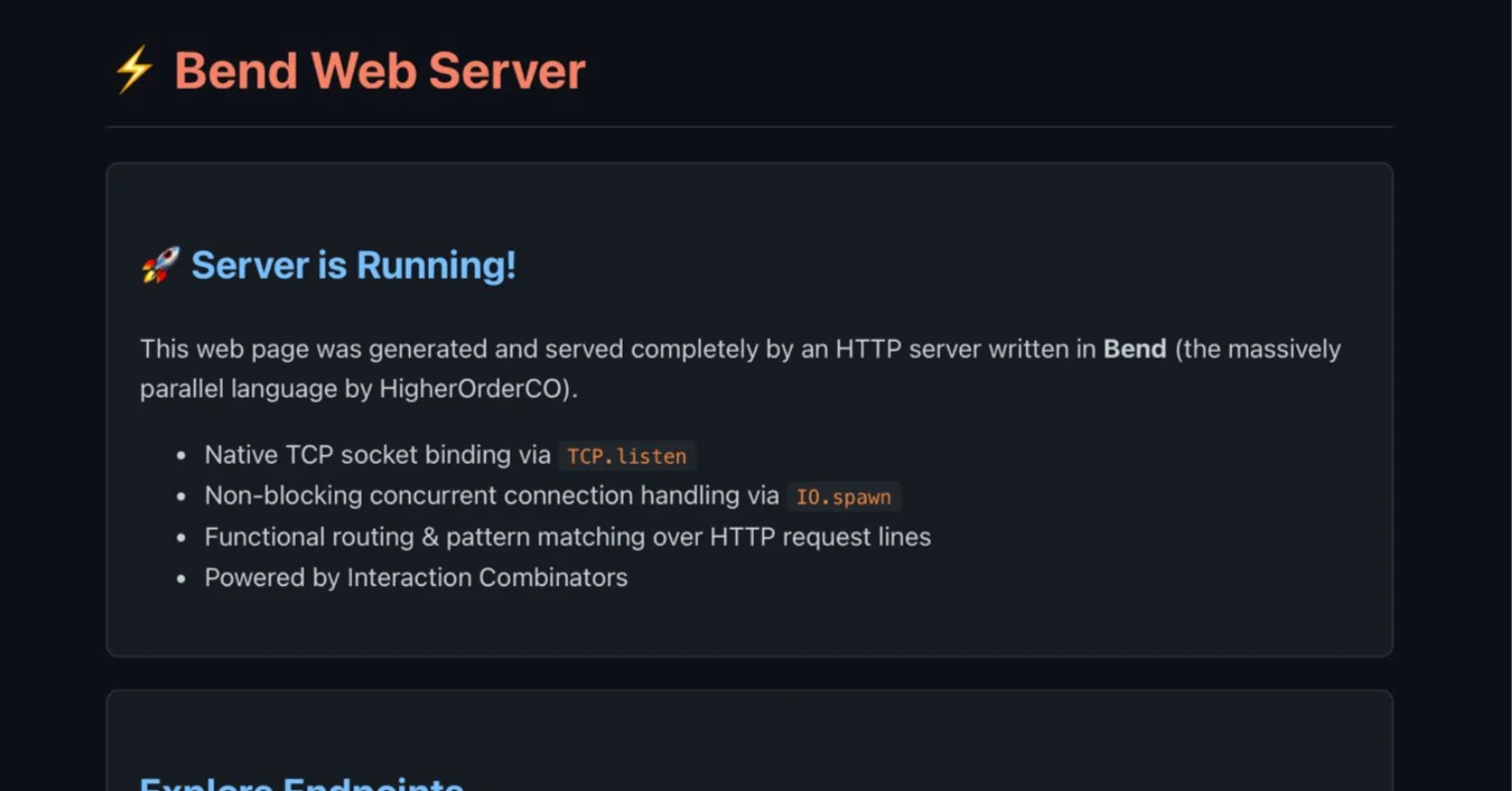Click the 'Native TCP socket binding via' bullet text
The image size is (1512, 791).
coord(378,455)
